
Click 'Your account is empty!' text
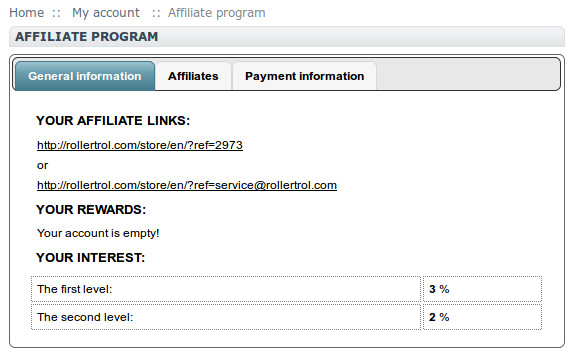click(x=98, y=233)
